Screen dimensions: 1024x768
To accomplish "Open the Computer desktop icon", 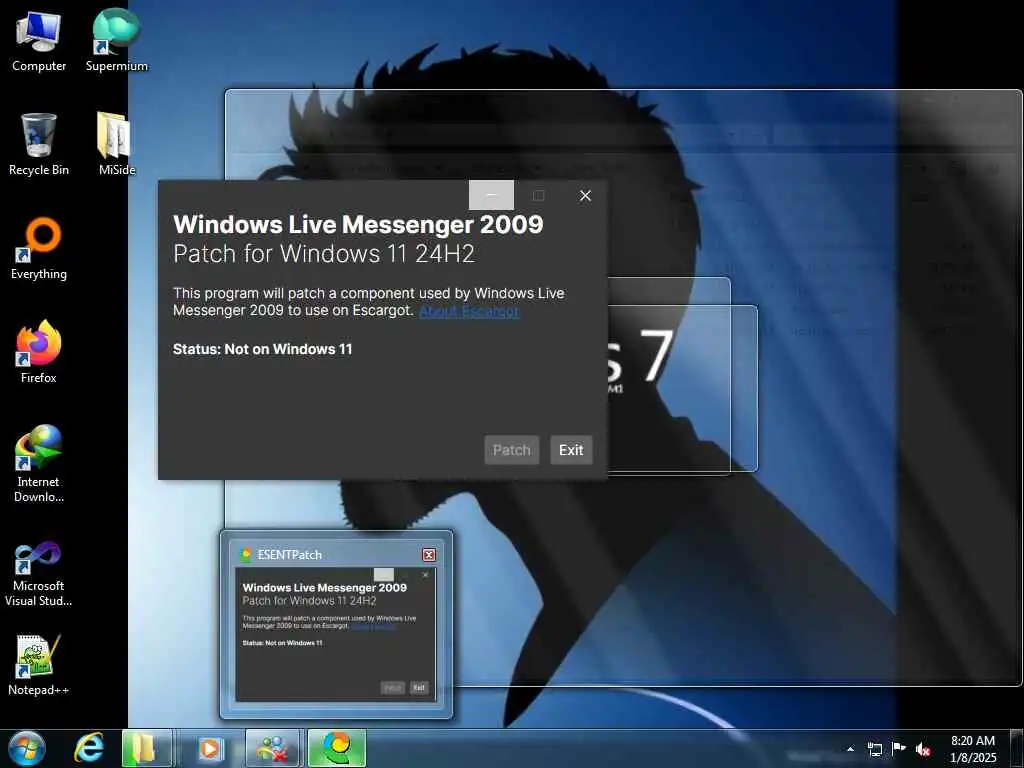I will pyautogui.click(x=39, y=42).
